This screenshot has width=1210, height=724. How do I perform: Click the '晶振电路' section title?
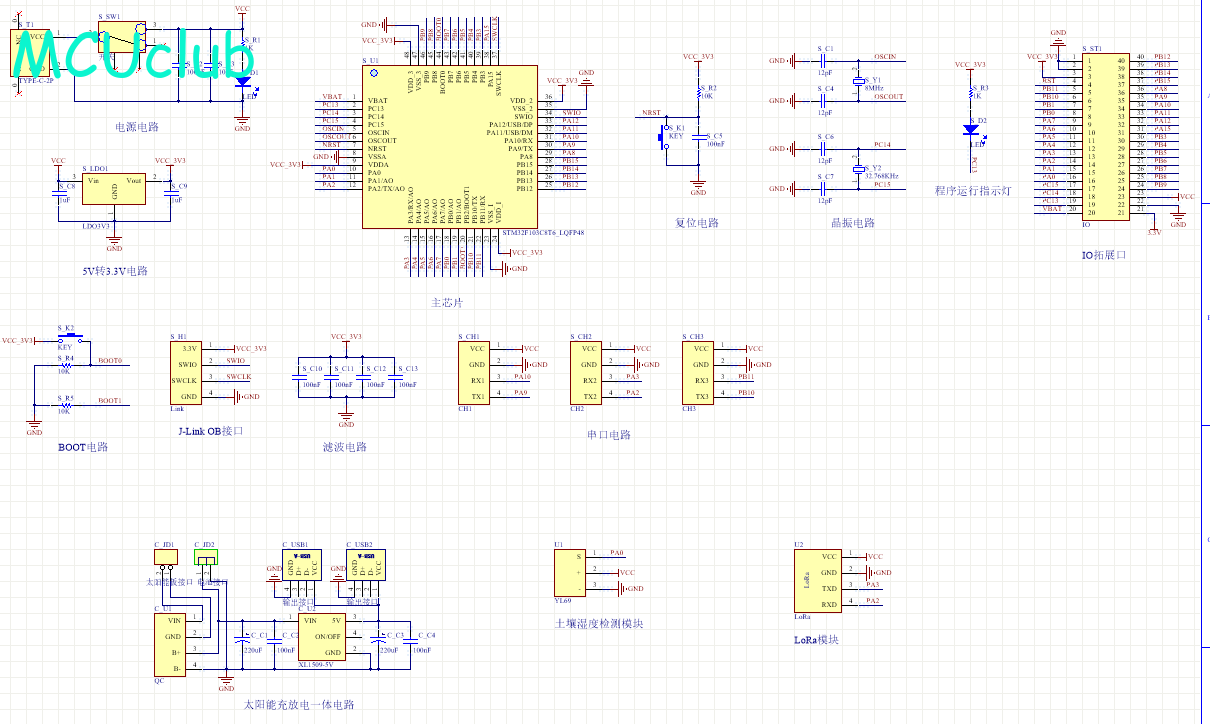853,223
